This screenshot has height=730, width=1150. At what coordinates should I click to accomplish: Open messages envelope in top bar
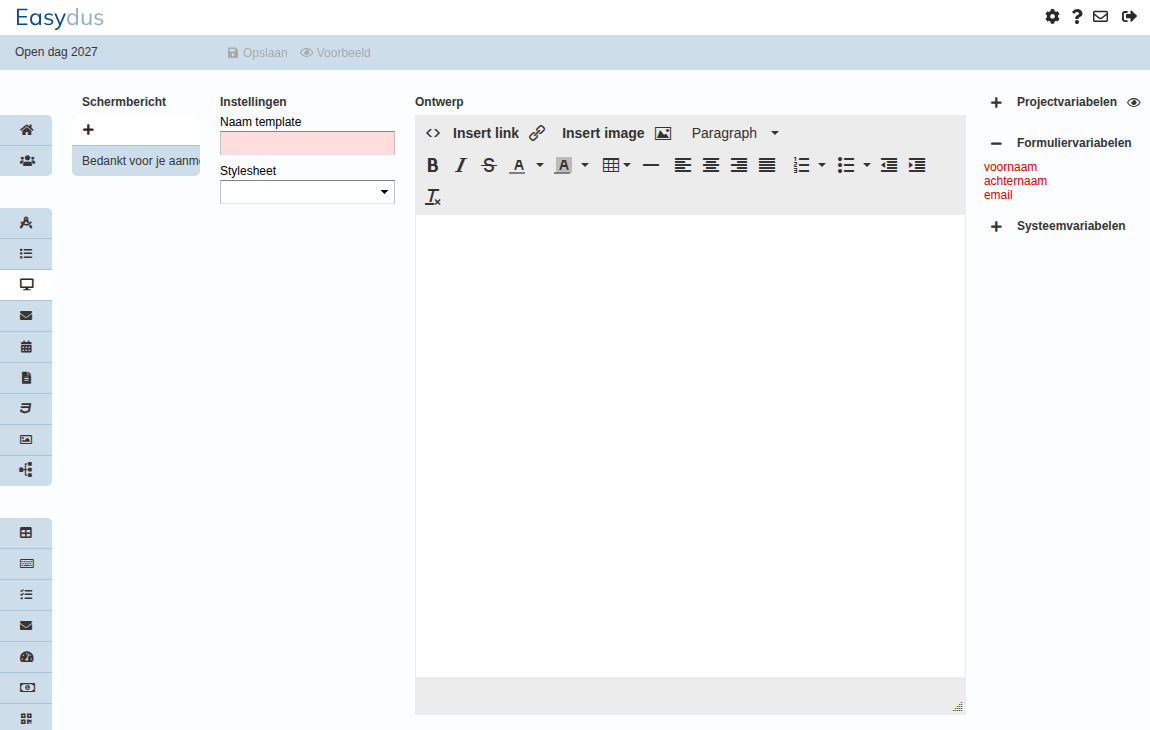pyautogui.click(x=1100, y=16)
